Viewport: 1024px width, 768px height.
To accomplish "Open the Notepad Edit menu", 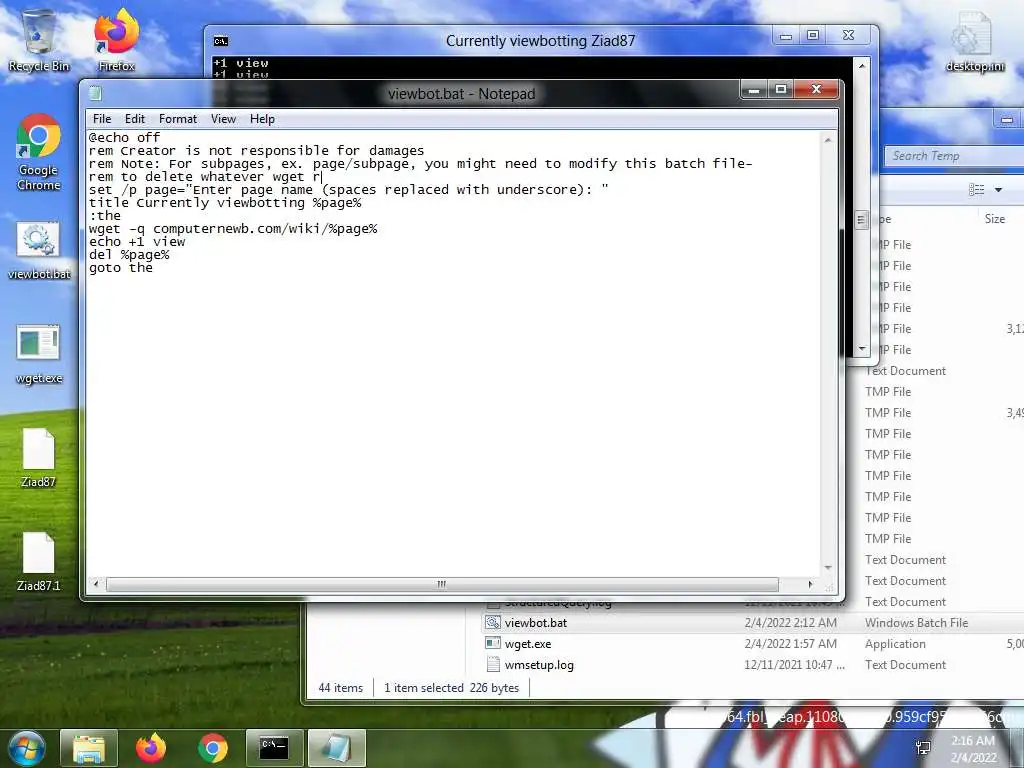I will (x=135, y=119).
